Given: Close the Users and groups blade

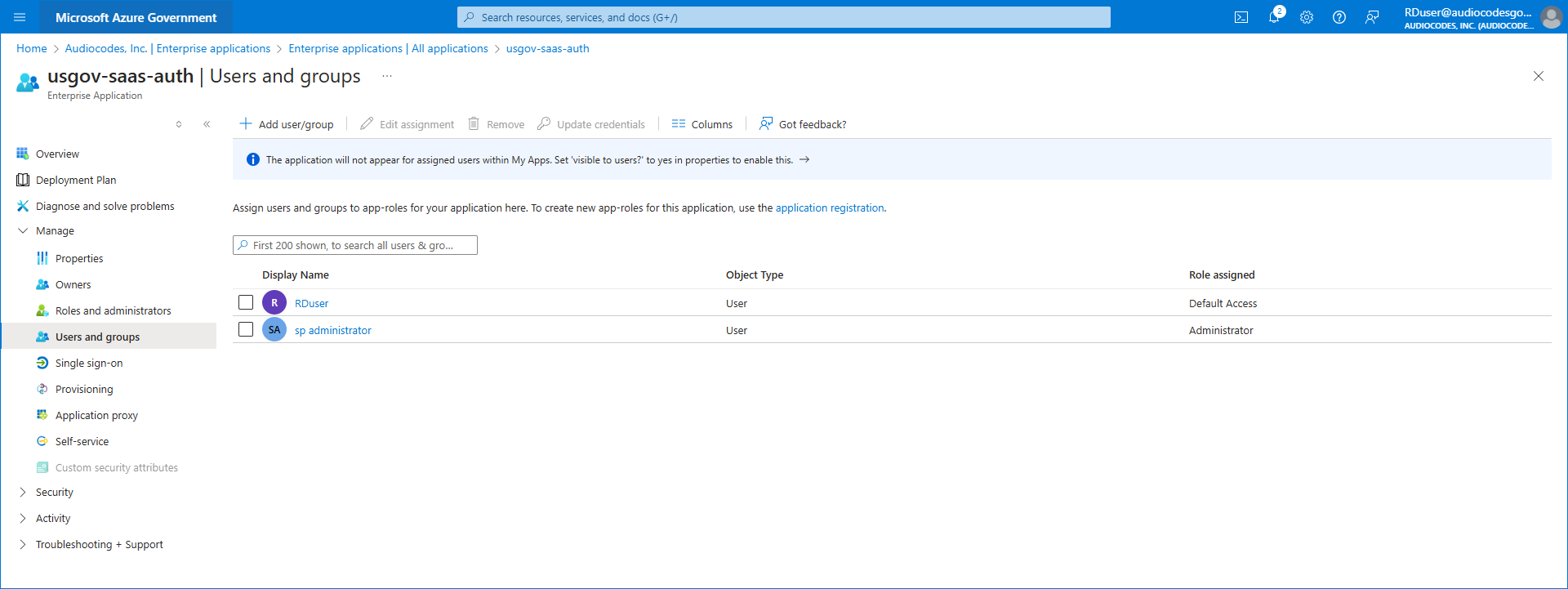Looking at the screenshot, I should click(1539, 76).
